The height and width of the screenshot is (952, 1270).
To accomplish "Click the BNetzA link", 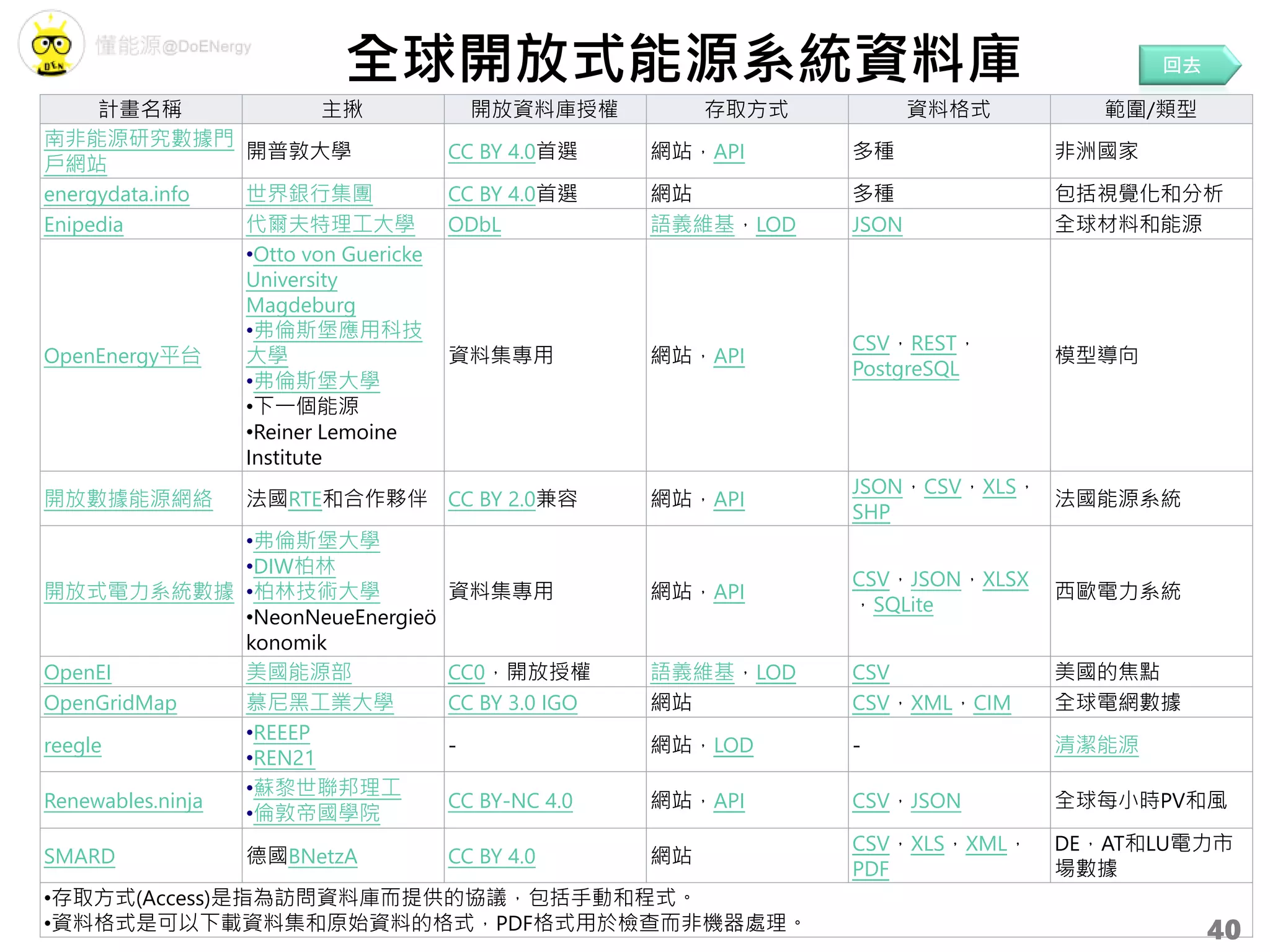I will click(323, 856).
